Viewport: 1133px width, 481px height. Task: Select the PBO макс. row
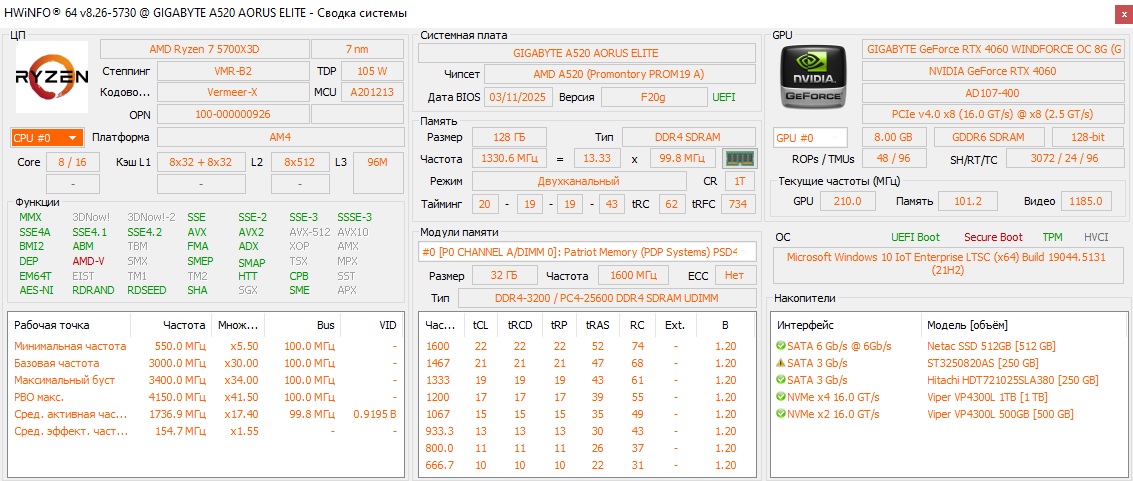(x=206, y=396)
